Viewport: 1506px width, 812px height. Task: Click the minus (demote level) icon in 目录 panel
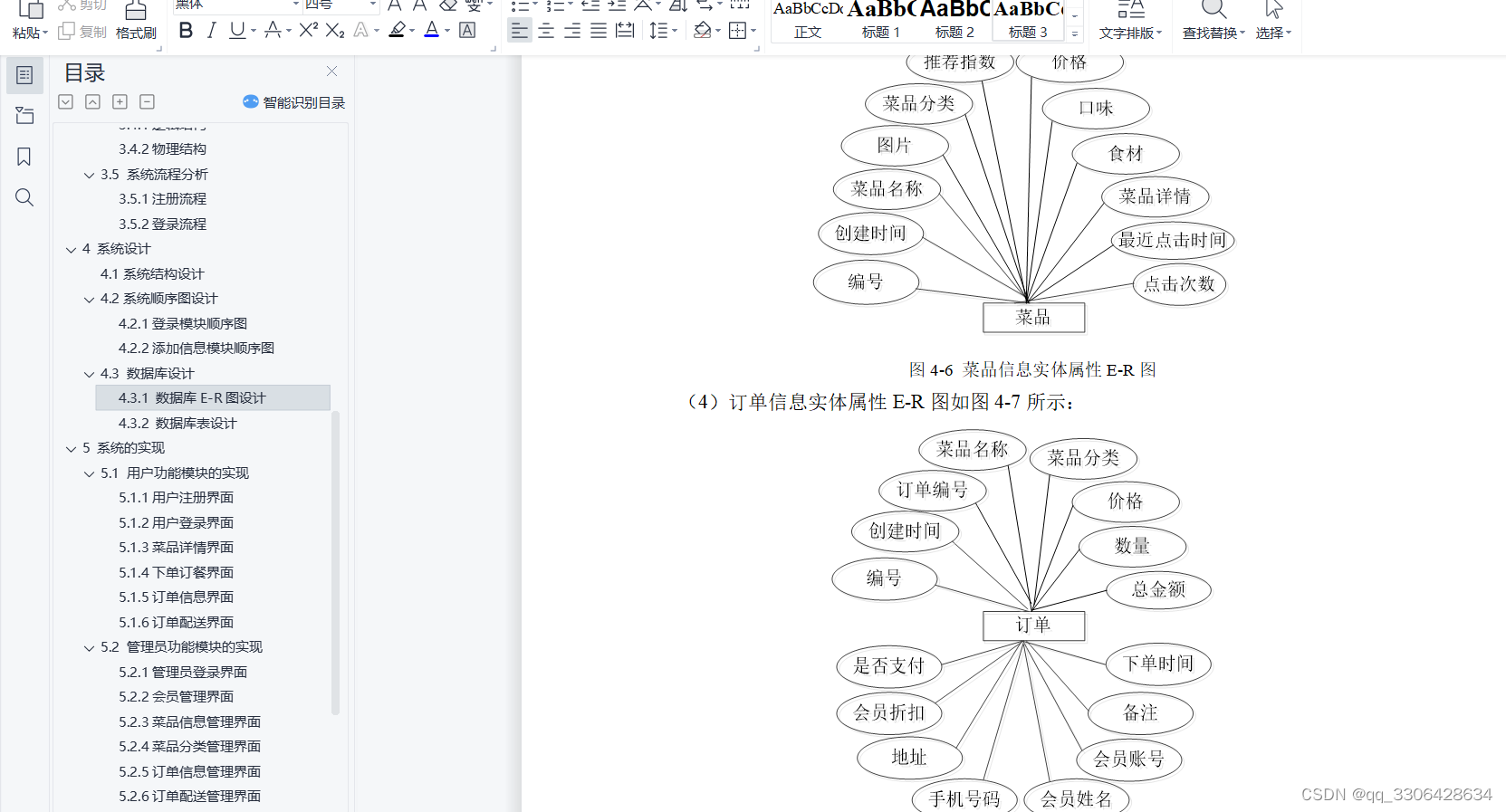point(147,102)
